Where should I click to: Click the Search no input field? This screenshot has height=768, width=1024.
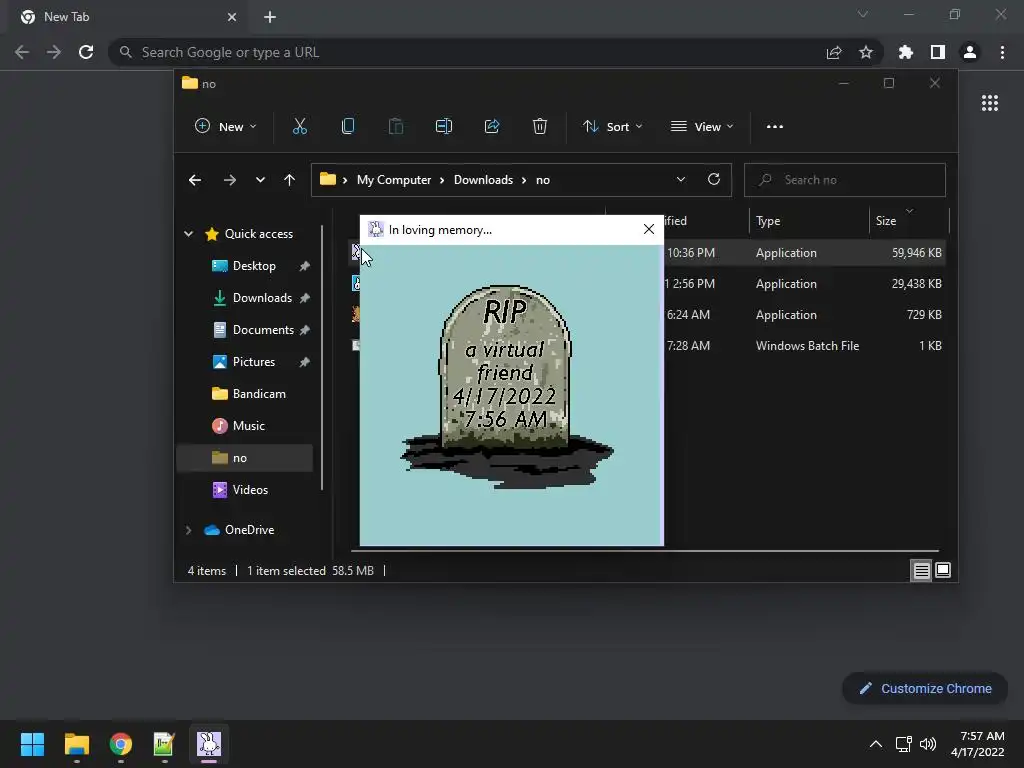(855, 180)
